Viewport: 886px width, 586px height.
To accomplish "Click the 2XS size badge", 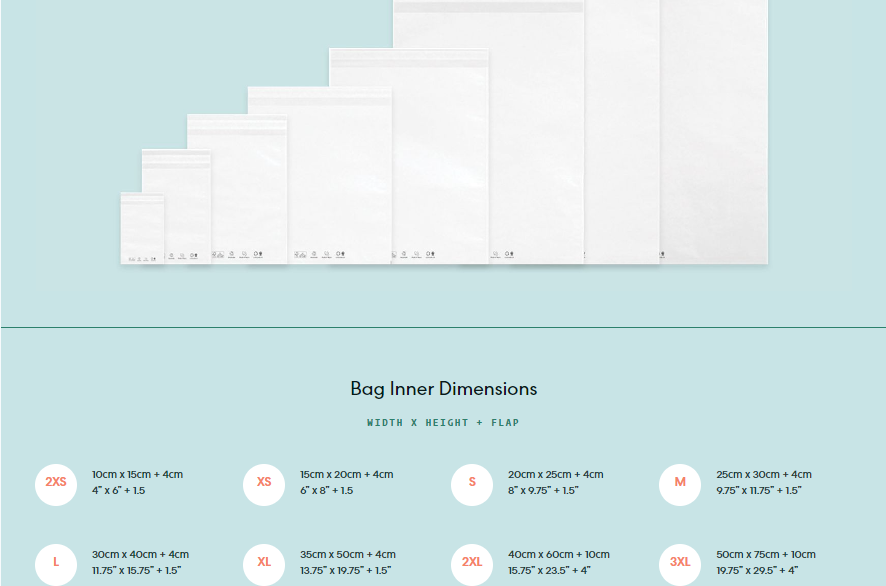I will [x=56, y=483].
